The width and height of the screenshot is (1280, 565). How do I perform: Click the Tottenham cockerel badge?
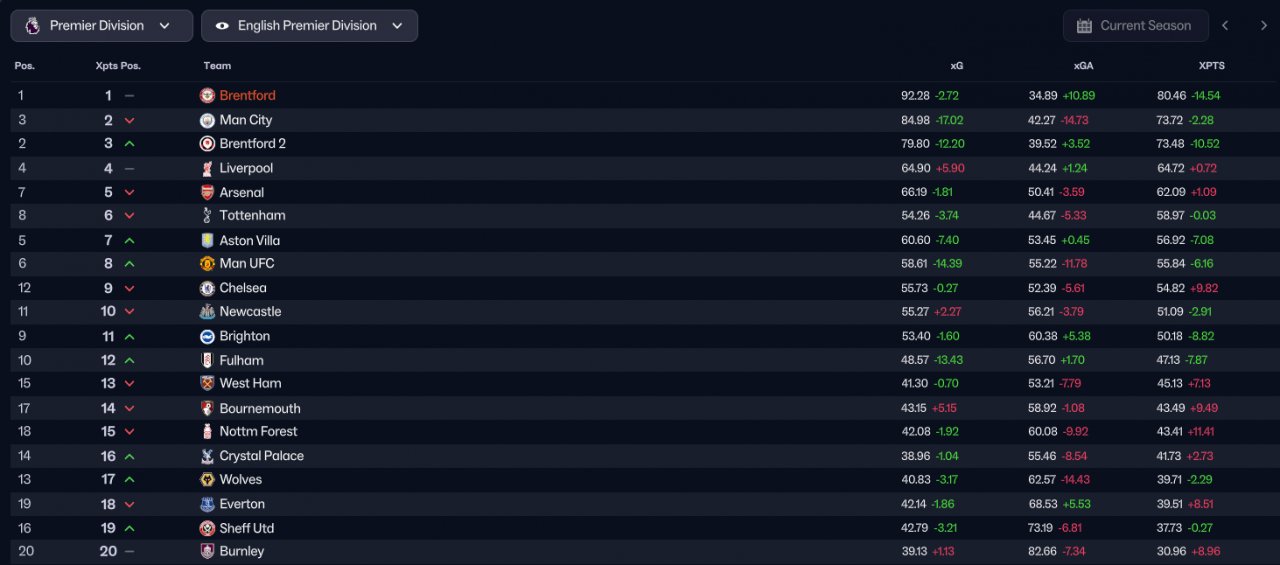click(x=208, y=216)
